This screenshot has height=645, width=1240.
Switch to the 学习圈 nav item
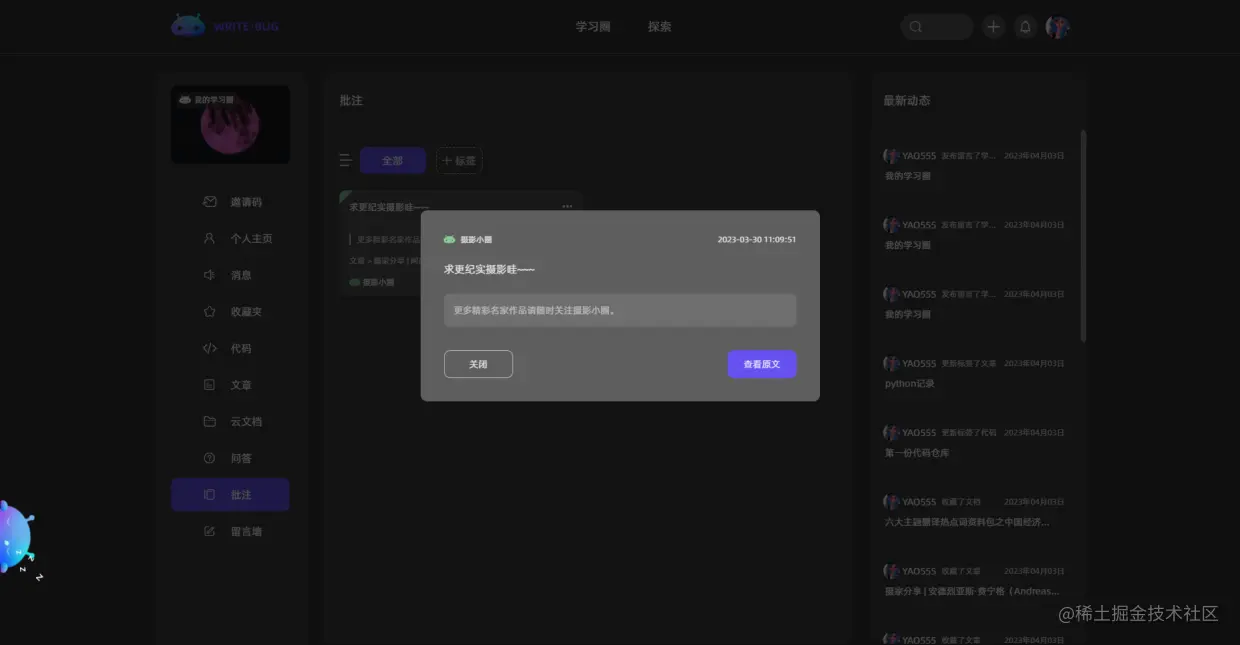pos(593,26)
